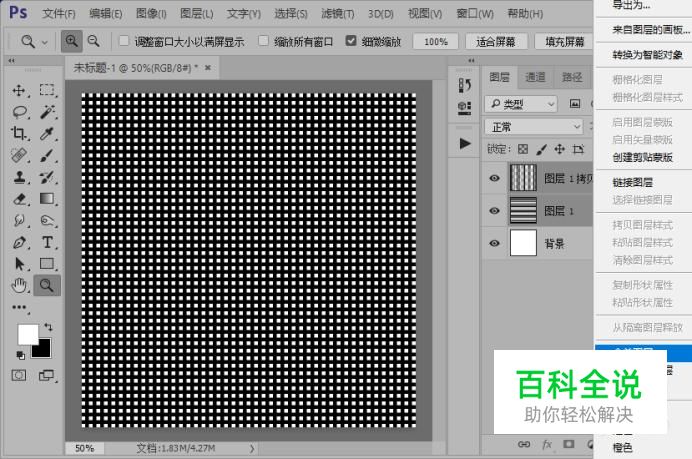Click the 填充屏幕 button

pyautogui.click(x=565, y=42)
